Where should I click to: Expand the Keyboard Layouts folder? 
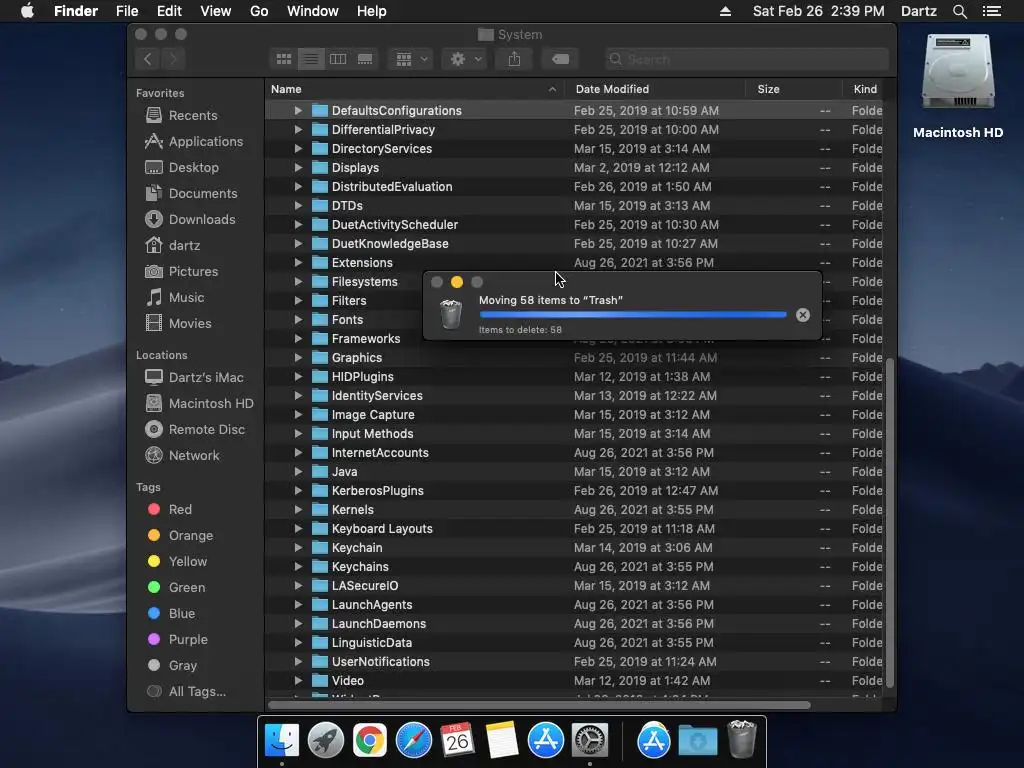[x=298, y=529]
